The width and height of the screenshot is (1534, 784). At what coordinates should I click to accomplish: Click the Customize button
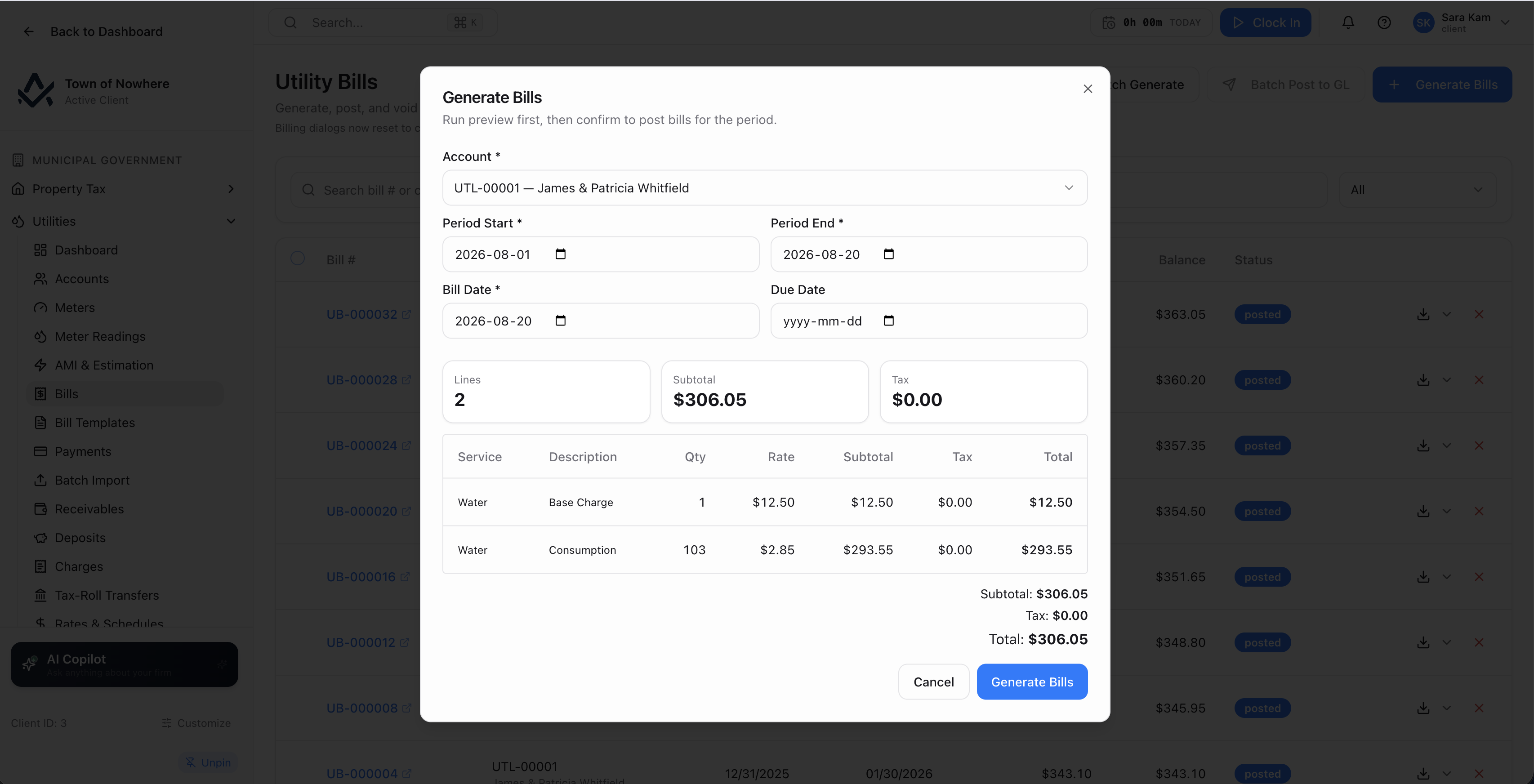coord(196,723)
